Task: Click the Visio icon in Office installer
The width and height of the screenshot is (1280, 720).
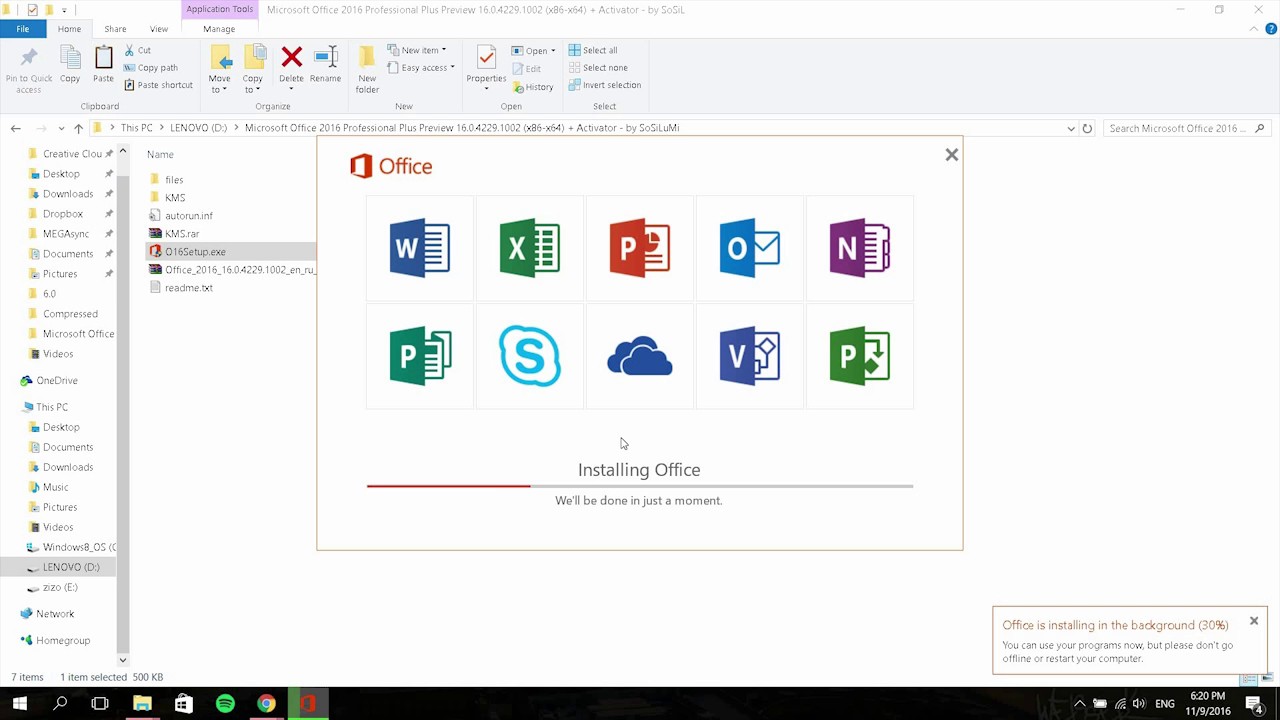Action: coord(750,356)
